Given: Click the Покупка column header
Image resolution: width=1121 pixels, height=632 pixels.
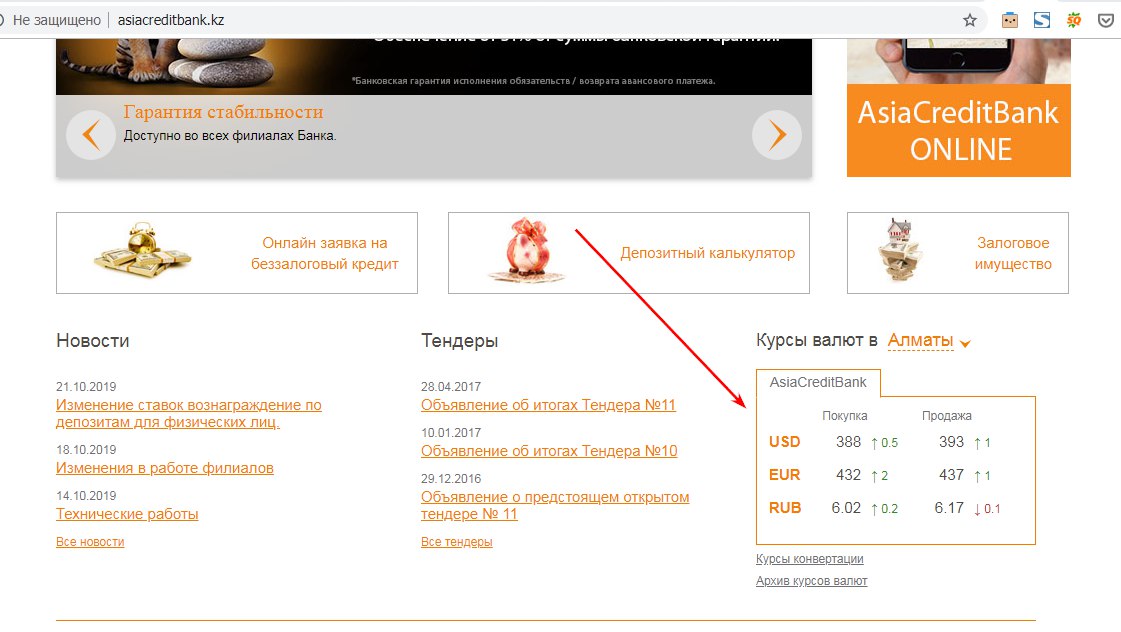Looking at the screenshot, I should pos(844,415).
